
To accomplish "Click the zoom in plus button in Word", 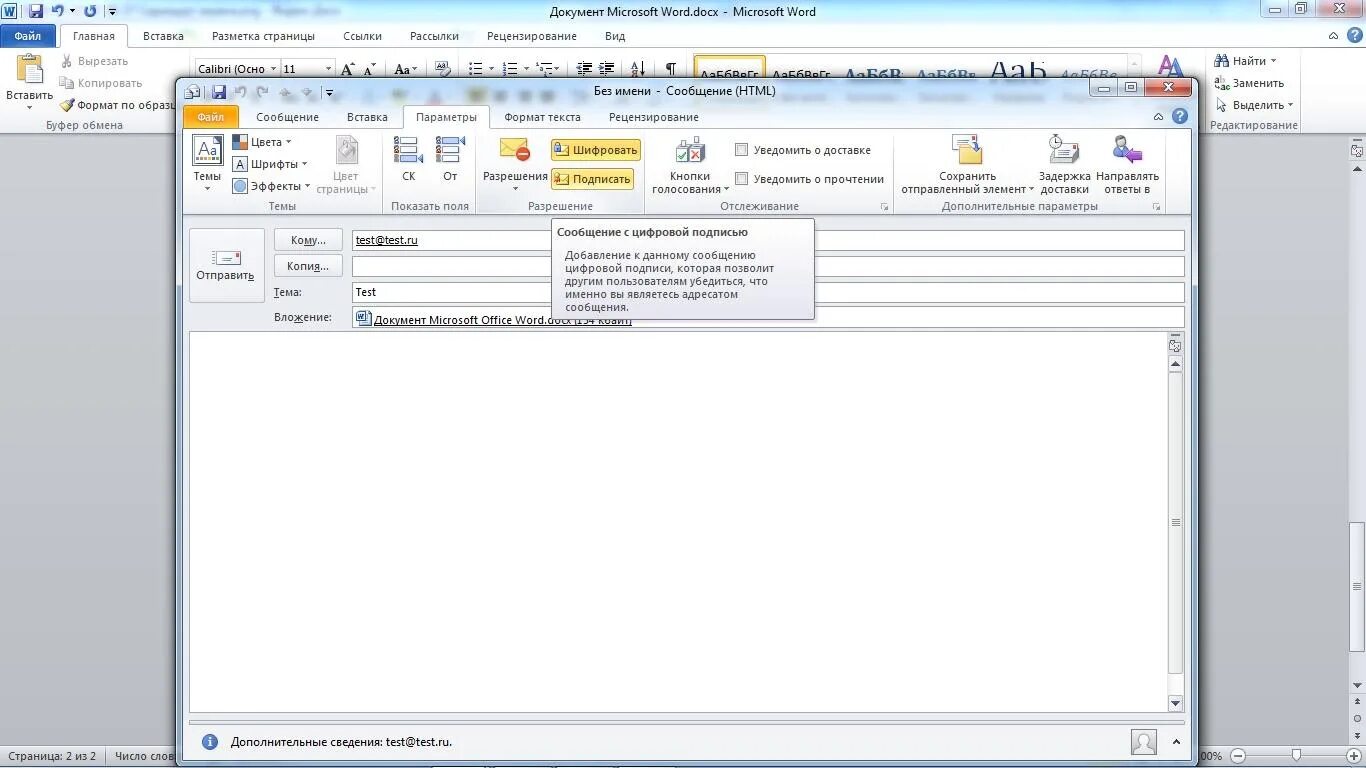I will (x=1353, y=756).
